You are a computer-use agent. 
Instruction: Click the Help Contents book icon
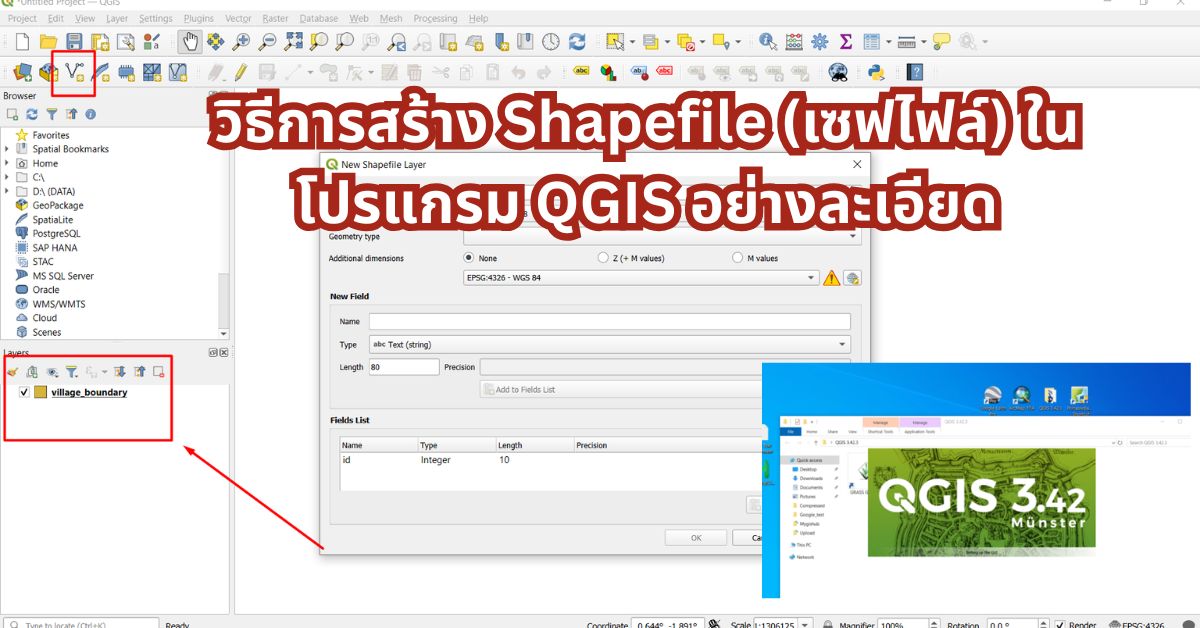914,72
